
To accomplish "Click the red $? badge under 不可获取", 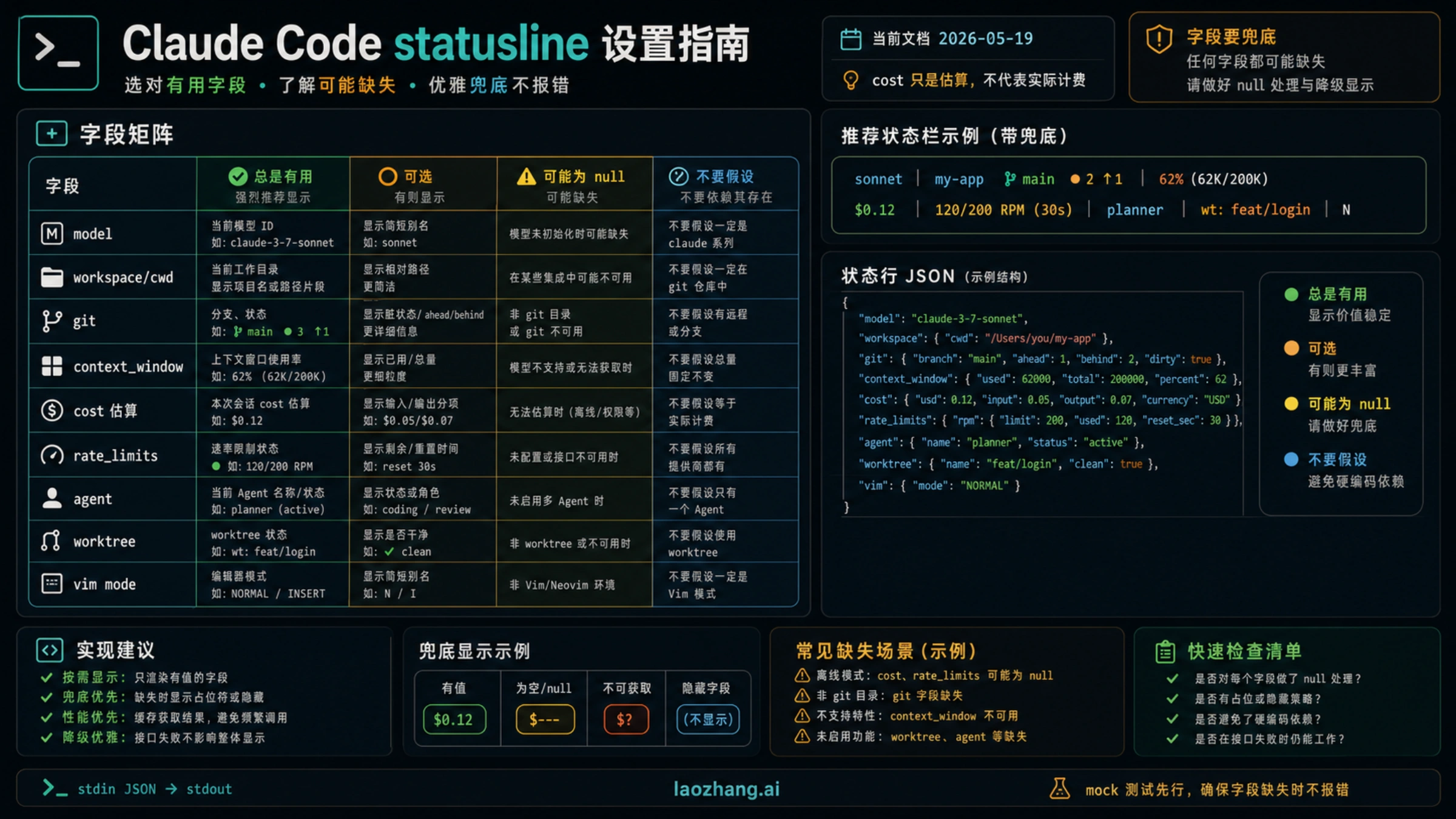I will tap(626, 720).
